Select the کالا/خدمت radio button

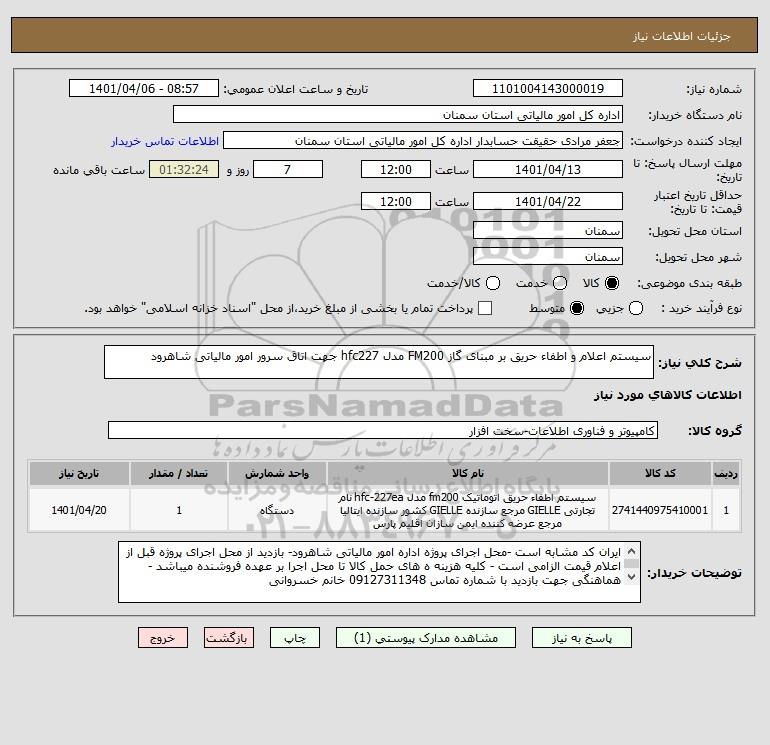click(493, 283)
